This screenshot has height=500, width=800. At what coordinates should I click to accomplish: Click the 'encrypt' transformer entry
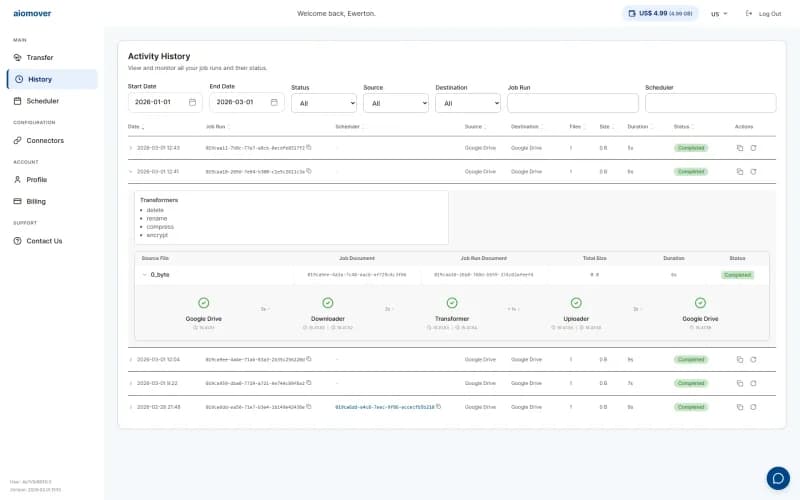(157, 235)
